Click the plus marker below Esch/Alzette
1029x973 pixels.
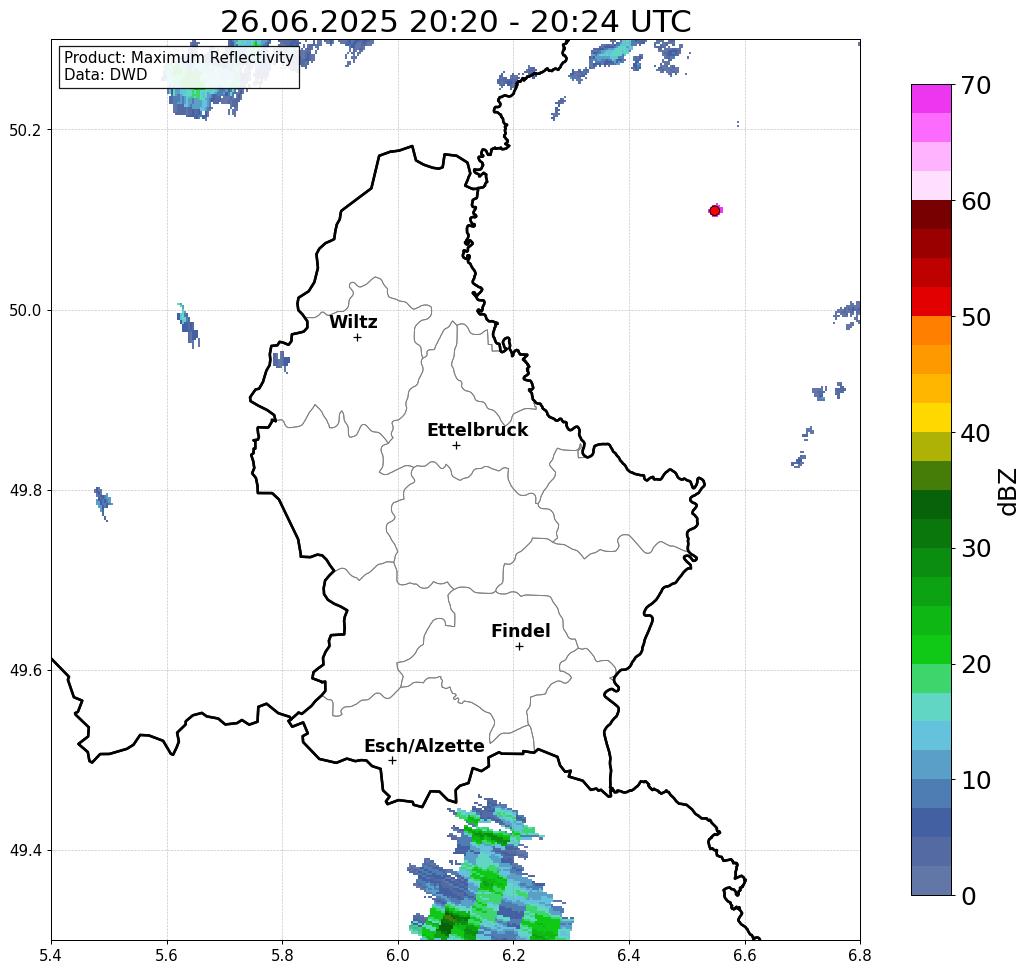tap(392, 760)
